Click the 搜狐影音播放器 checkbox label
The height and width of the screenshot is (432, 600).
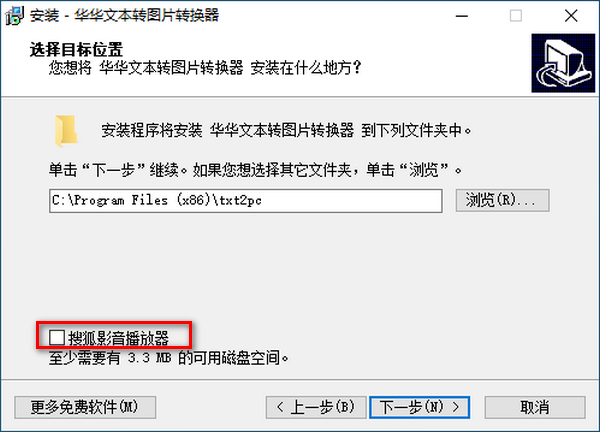[x=119, y=338]
